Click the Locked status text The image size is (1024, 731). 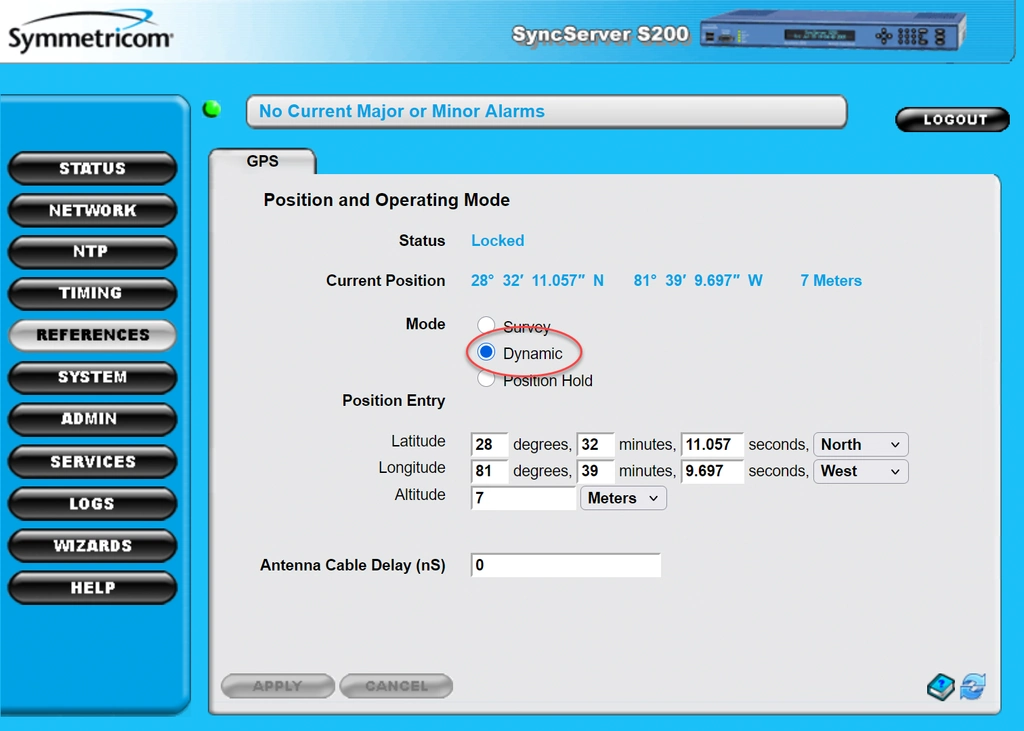coord(498,240)
